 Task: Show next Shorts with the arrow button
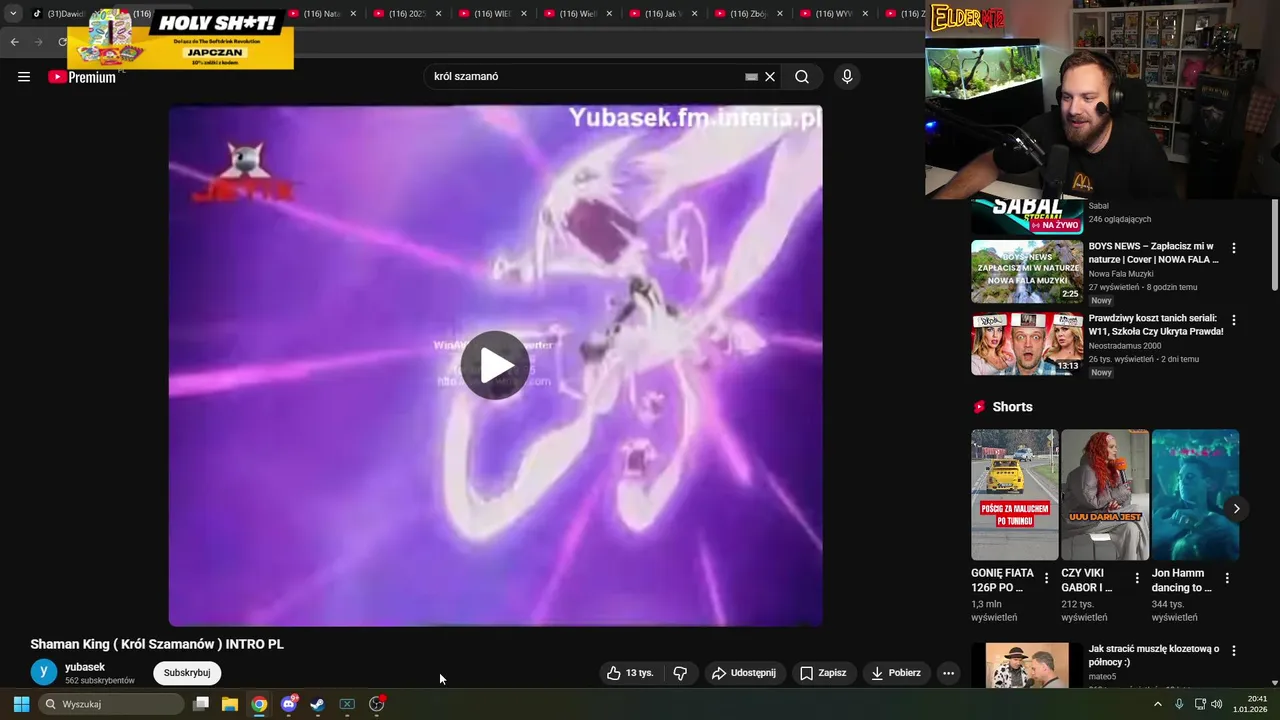point(1236,509)
